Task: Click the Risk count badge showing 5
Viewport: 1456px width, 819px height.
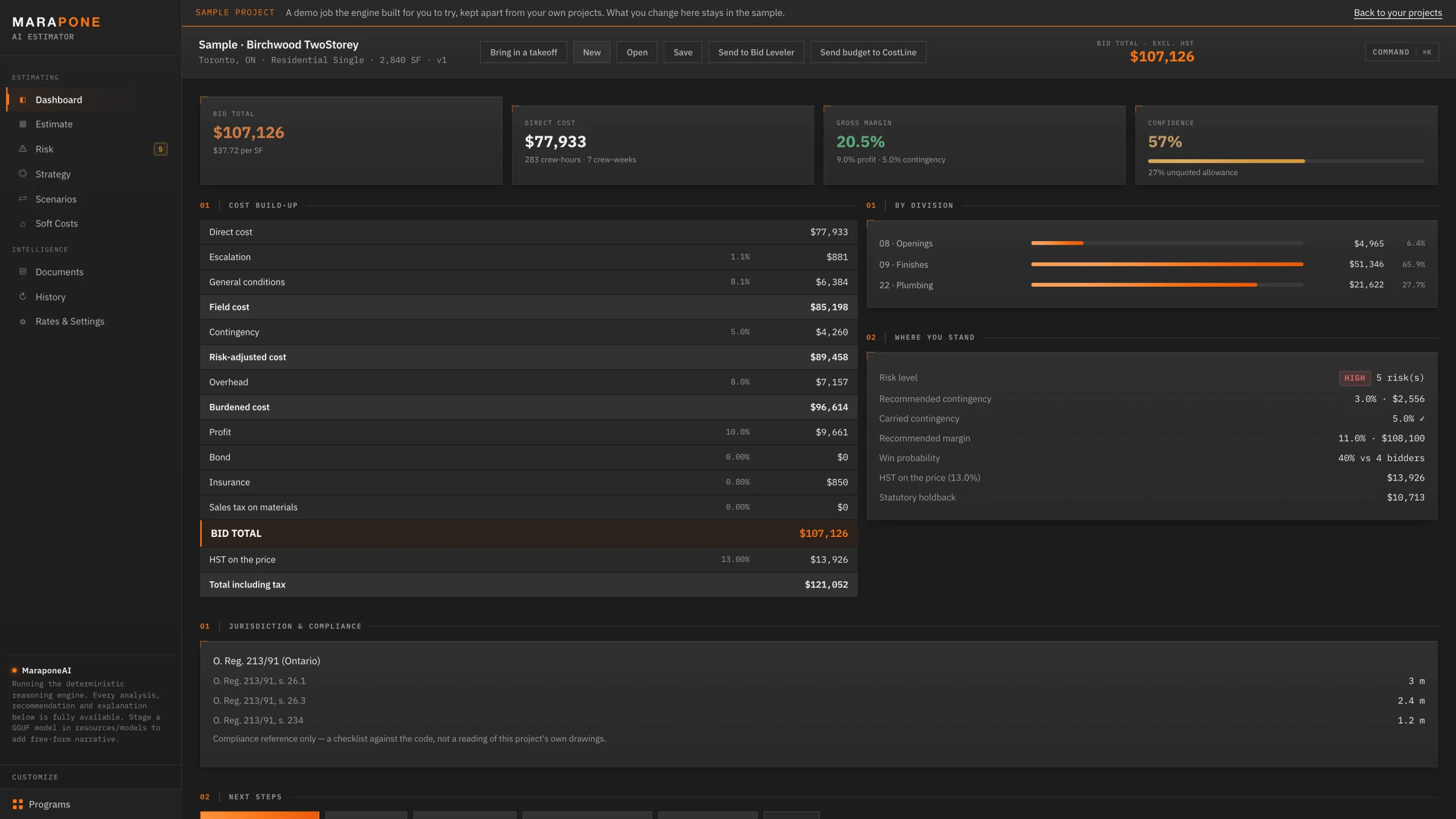Action: 160,149
